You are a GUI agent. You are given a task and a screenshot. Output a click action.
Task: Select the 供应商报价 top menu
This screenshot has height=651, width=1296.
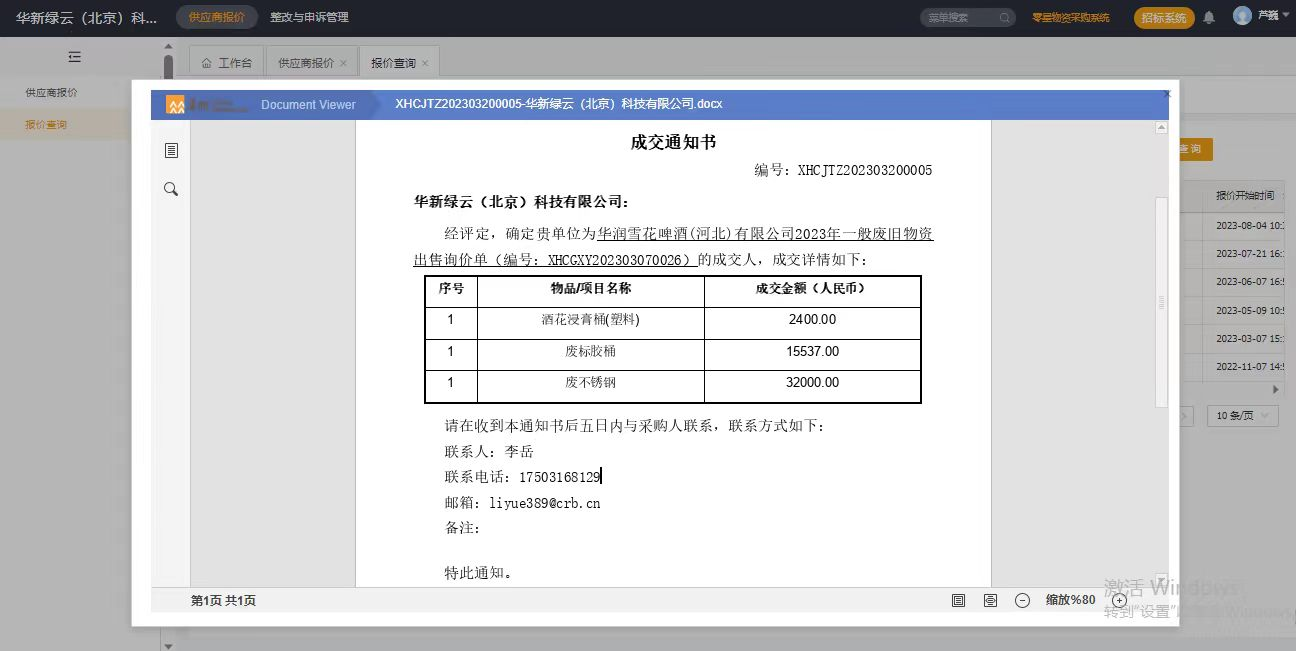pos(217,17)
